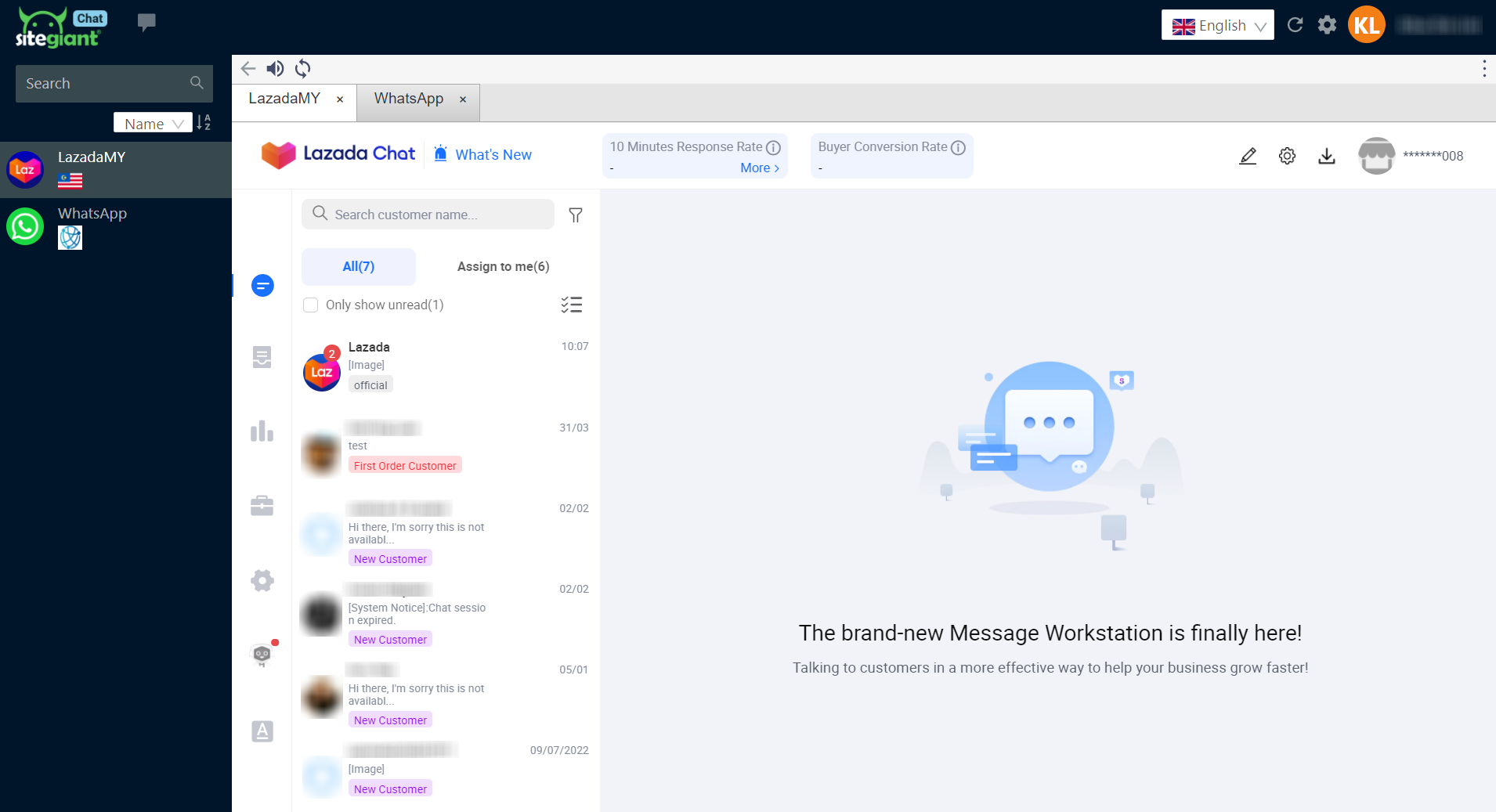The width and height of the screenshot is (1496, 812).
Task: Toggle the A-Z sort order button
Action: point(204,123)
